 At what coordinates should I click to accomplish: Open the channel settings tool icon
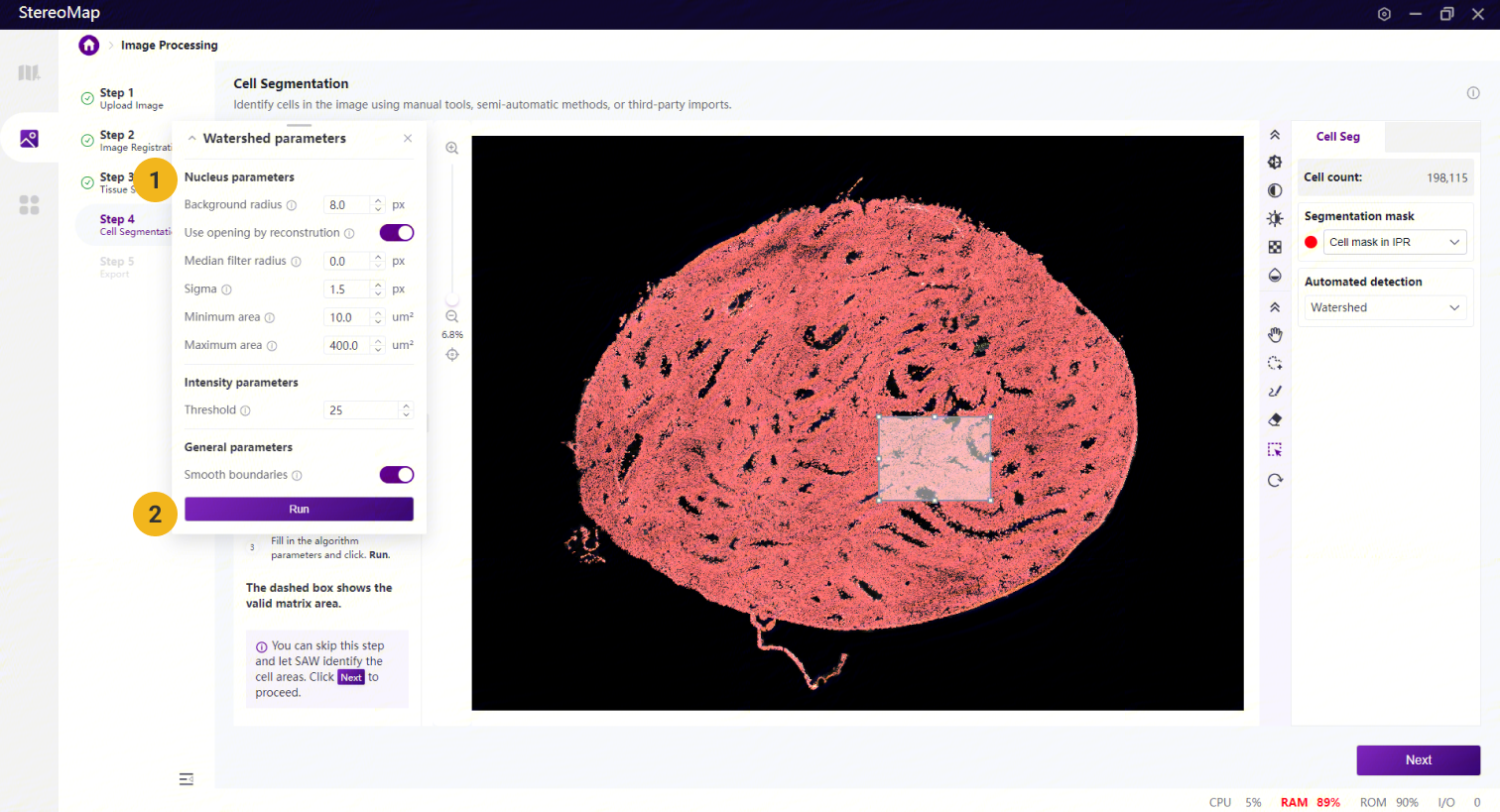coord(1275,163)
